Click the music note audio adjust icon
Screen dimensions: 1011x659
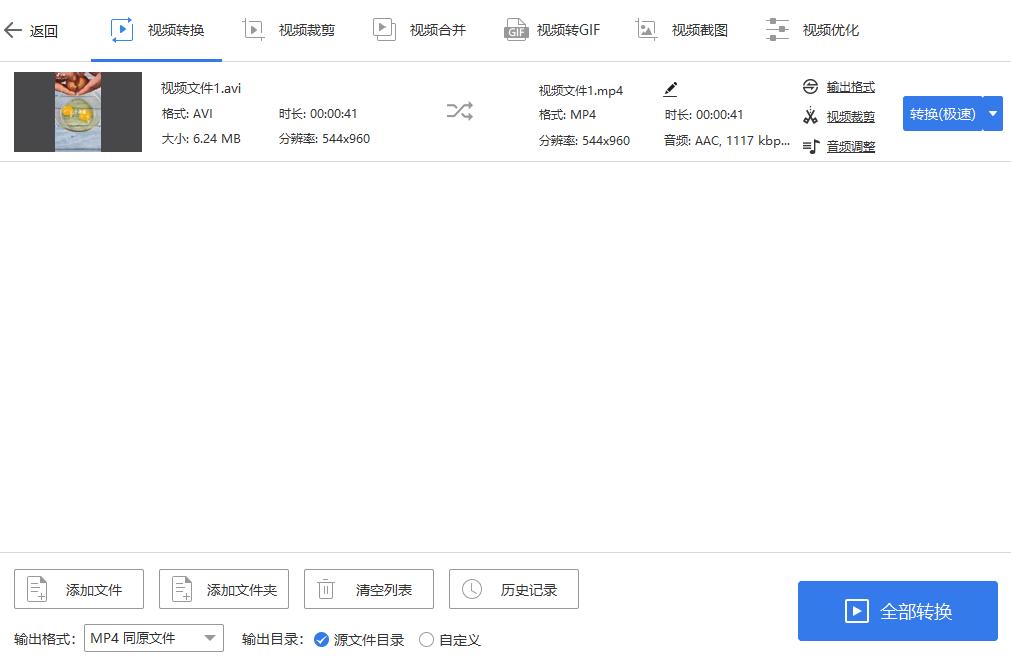click(810, 147)
